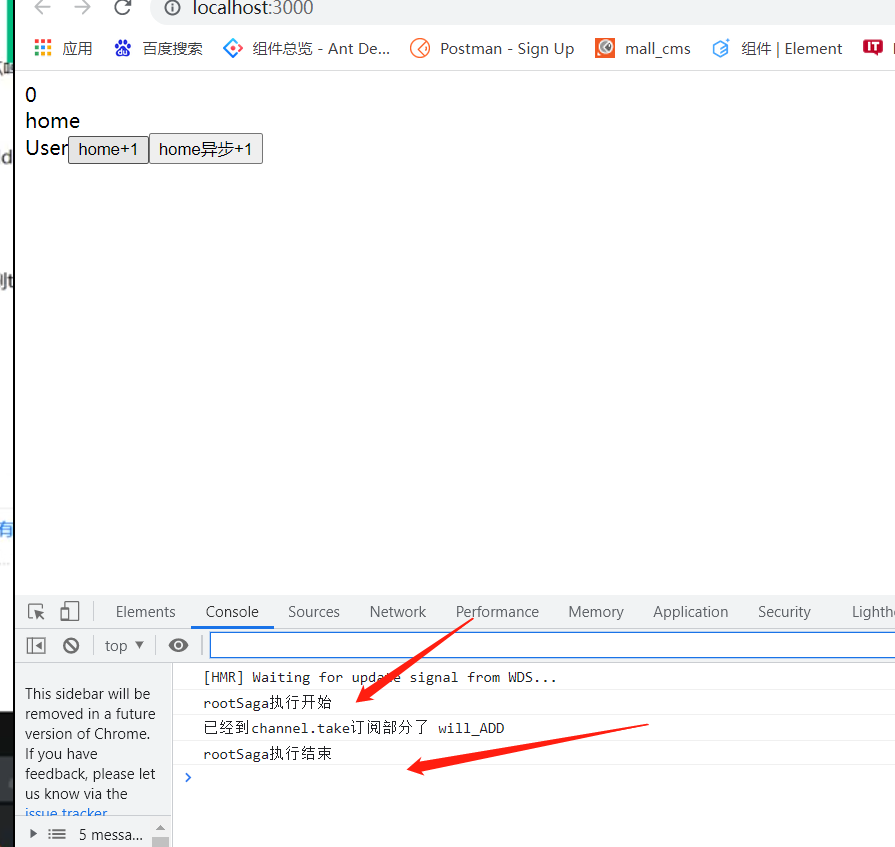The image size is (895, 847).
Task: Click the browser forward arrow
Action: 83,7
